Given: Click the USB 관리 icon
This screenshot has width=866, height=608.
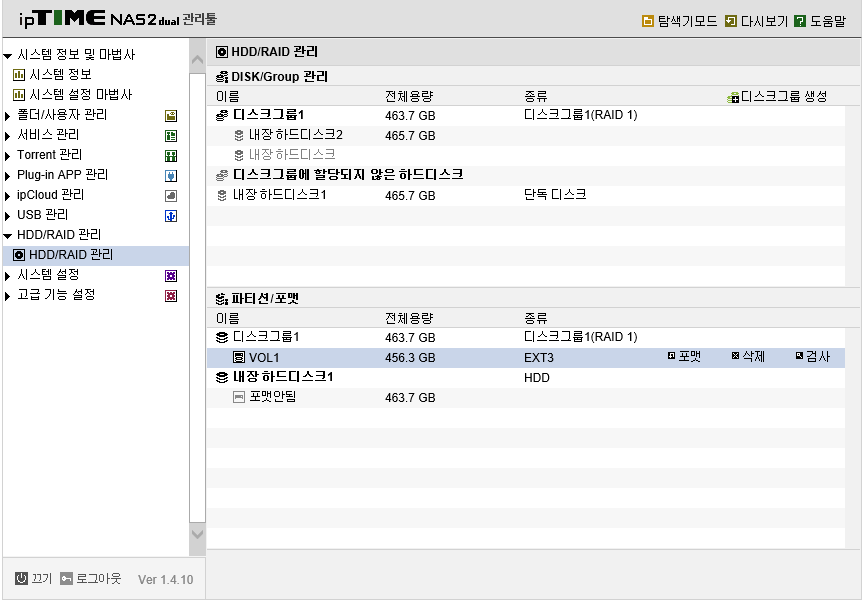Looking at the screenshot, I should pos(171,216).
